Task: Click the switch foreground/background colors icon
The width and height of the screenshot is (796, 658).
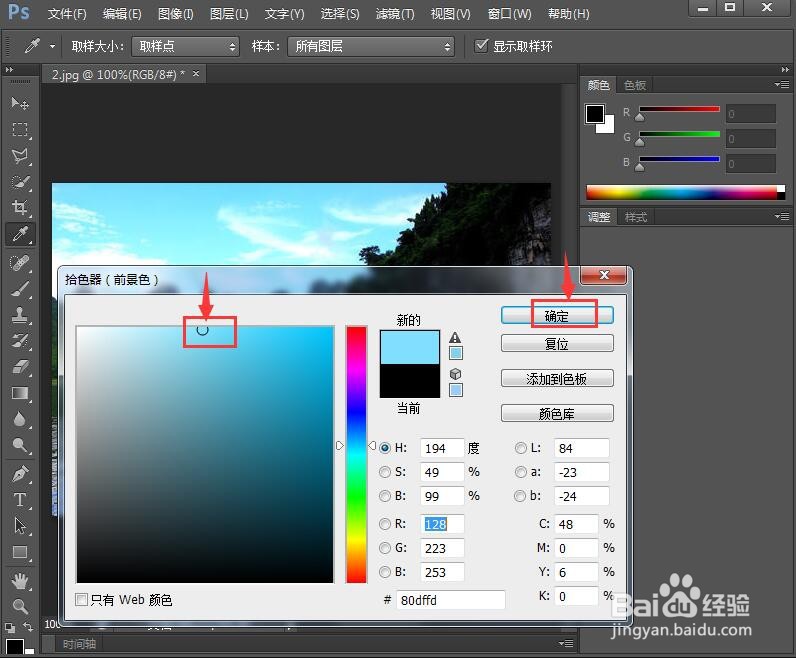Action: pyautogui.click(x=28, y=628)
